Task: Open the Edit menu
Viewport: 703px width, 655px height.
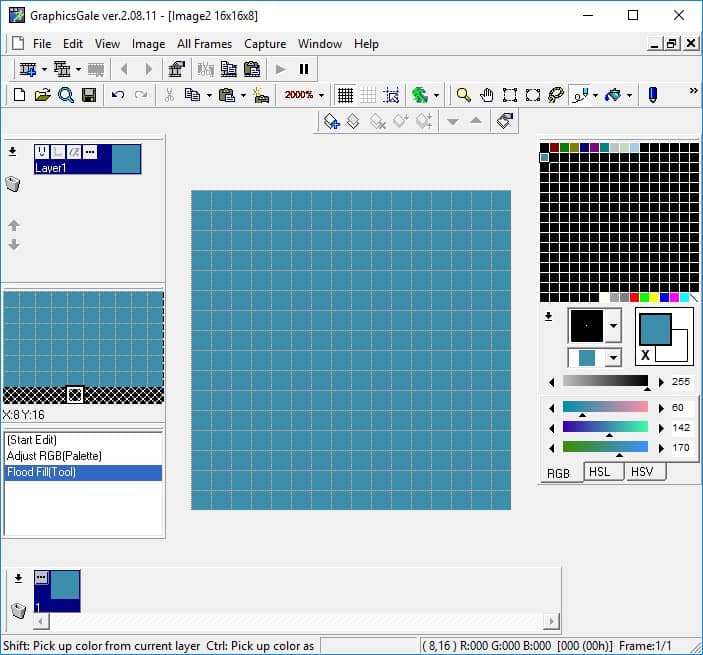Action: point(73,44)
